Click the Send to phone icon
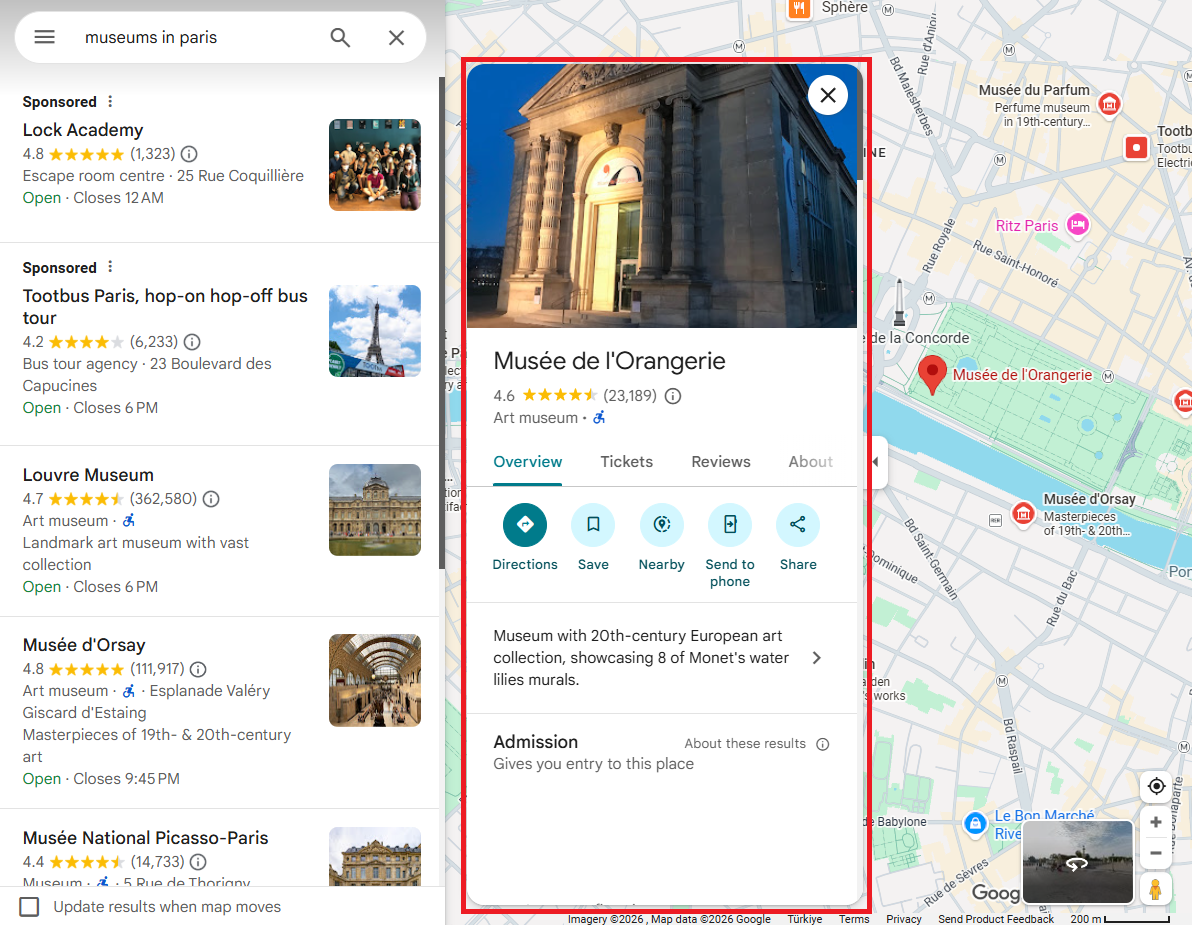 click(729, 524)
